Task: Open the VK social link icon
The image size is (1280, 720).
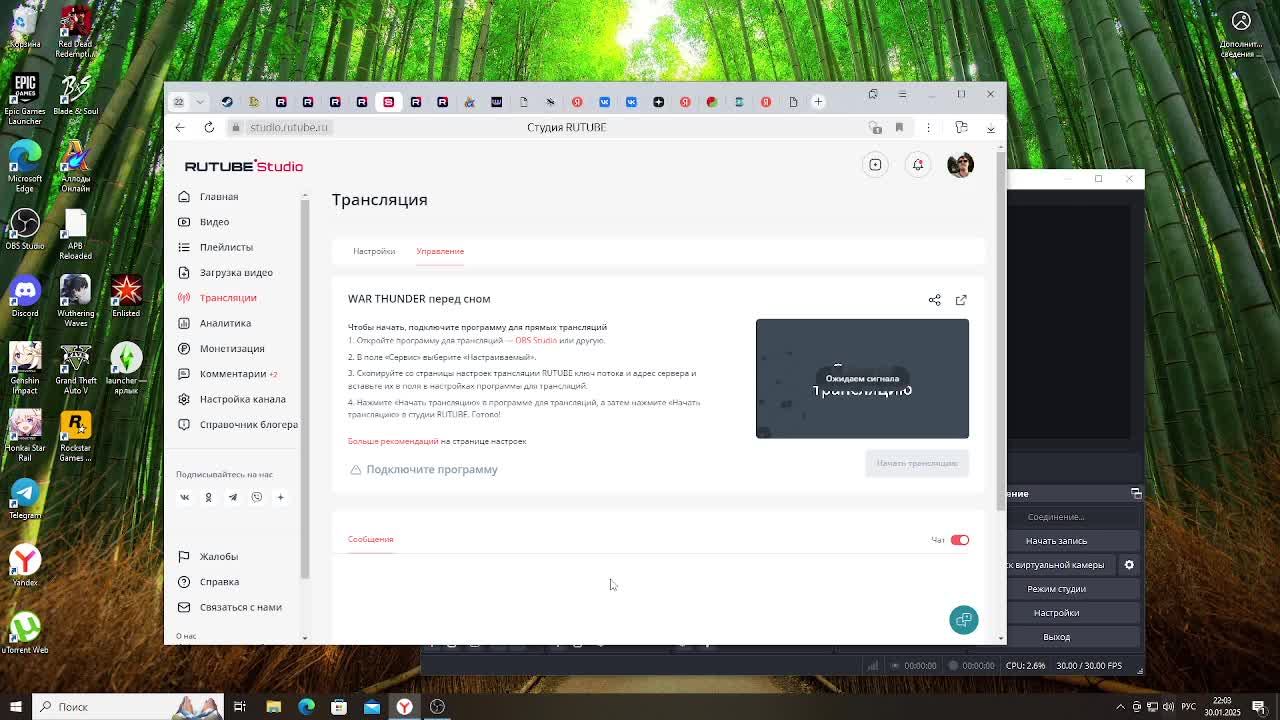Action: (184, 497)
